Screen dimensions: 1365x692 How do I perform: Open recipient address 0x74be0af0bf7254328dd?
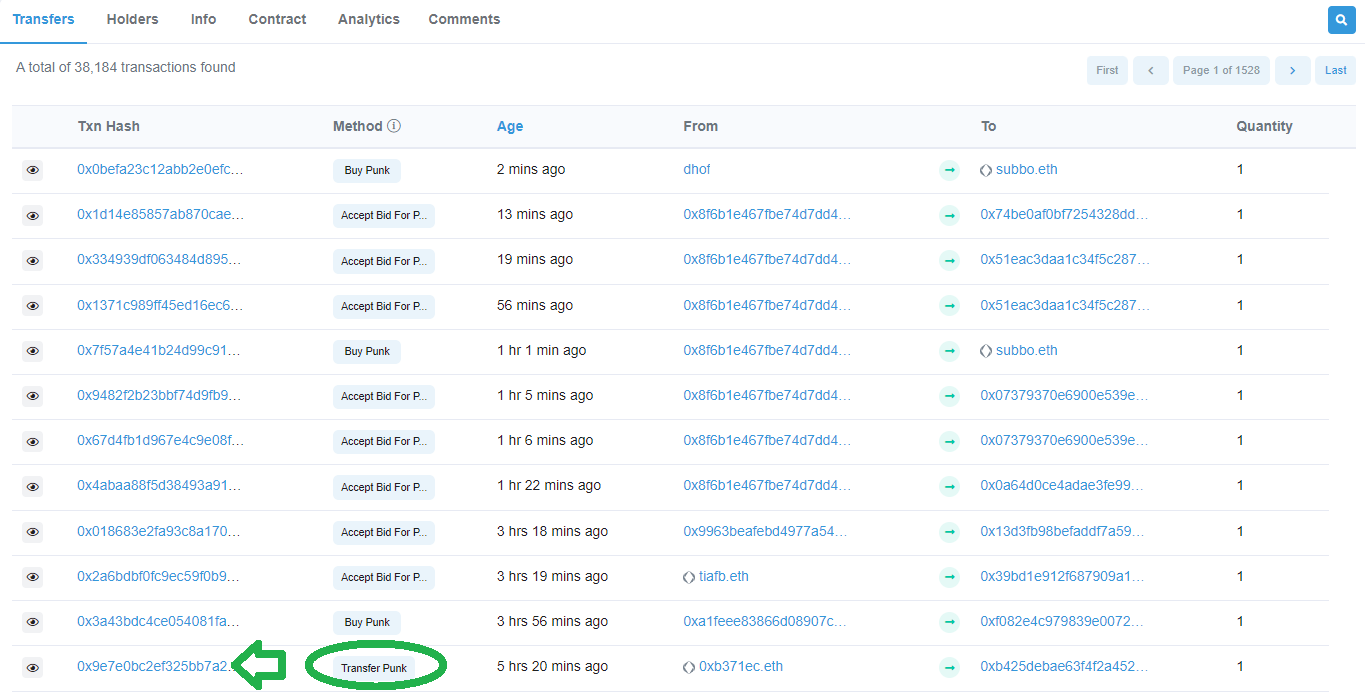(x=1064, y=214)
